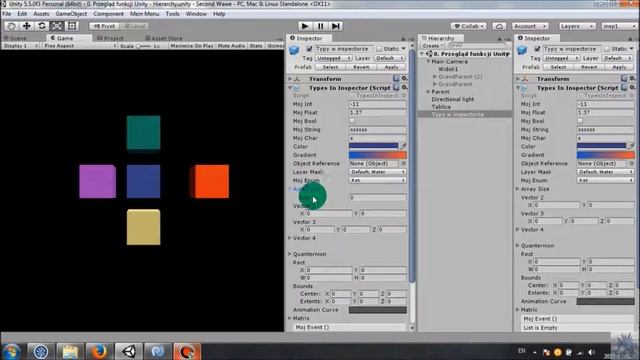Open the Layers dropdown
This screenshot has width=640, height=360.
577,26
